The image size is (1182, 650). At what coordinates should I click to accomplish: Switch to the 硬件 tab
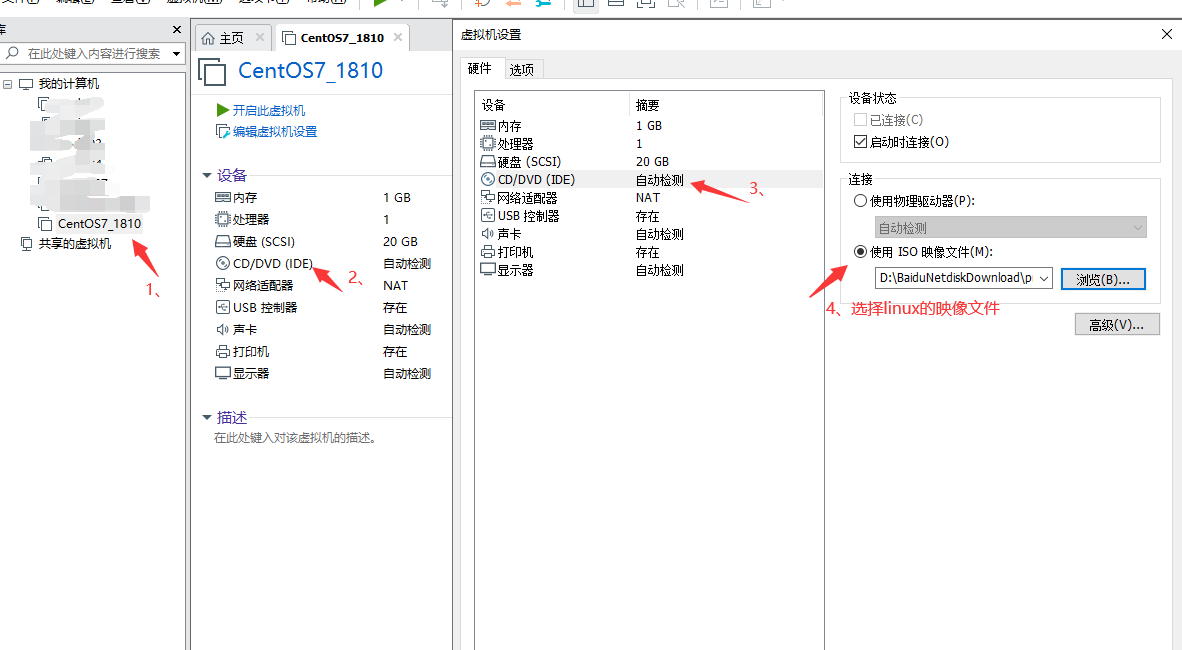(x=480, y=69)
